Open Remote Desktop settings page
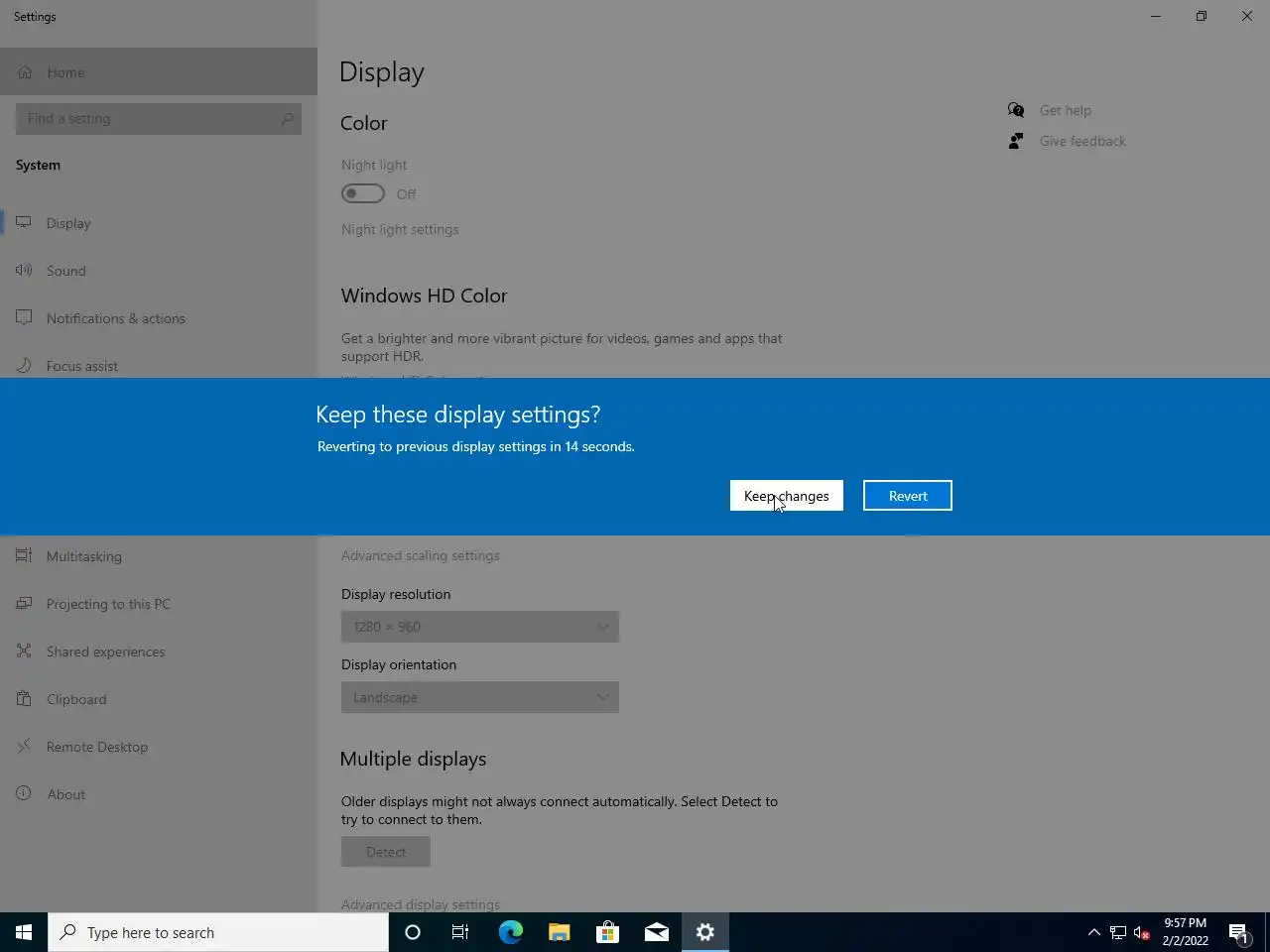 coord(159,747)
